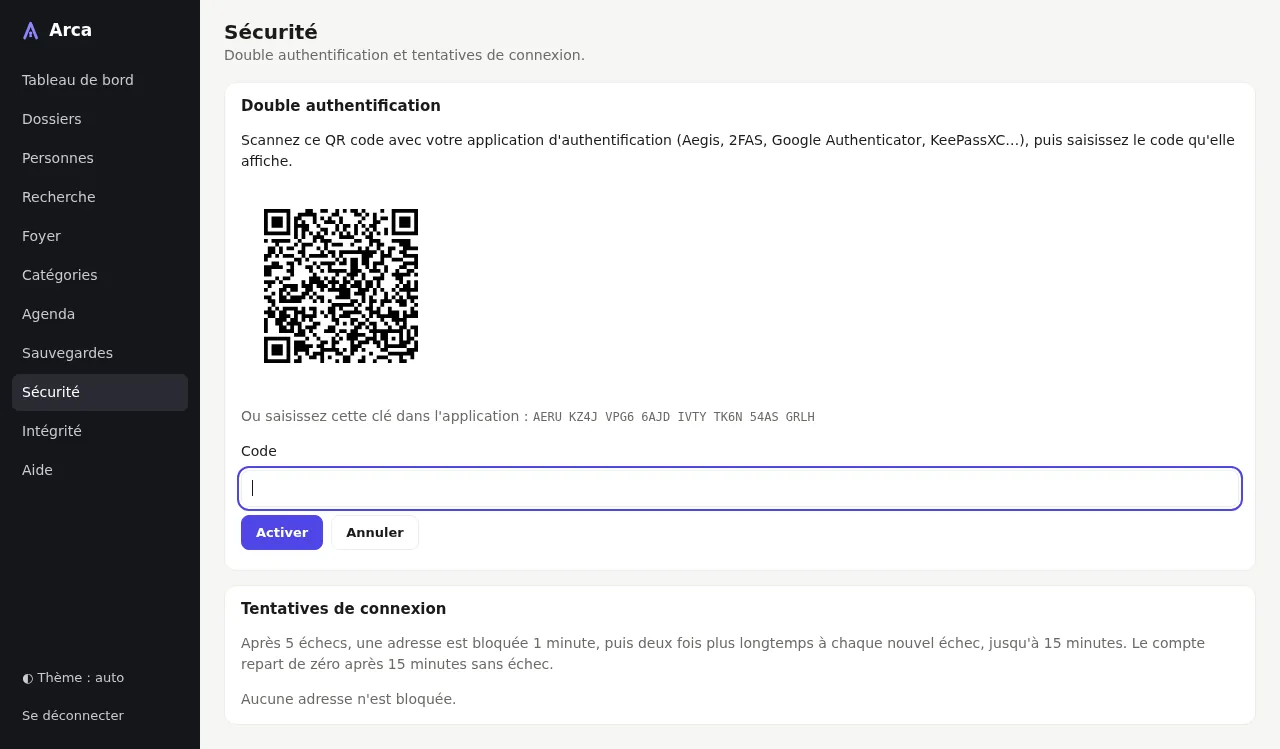
Task: Open the Personnes section
Action: point(100,158)
